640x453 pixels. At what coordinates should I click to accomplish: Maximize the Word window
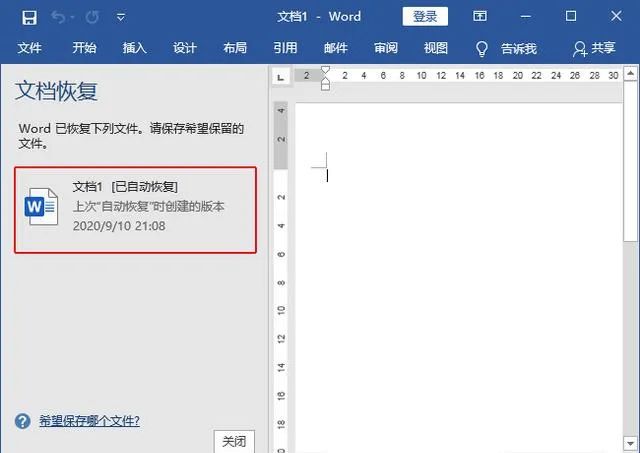[x=571, y=16]
